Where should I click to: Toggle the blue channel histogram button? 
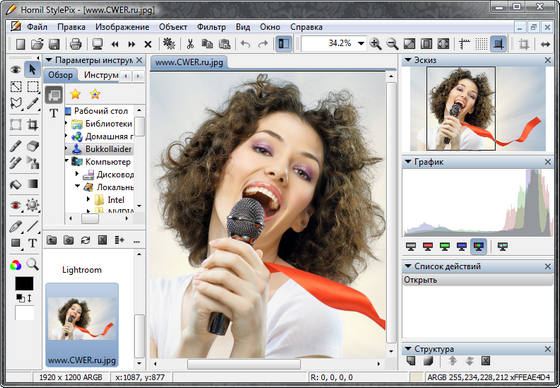coord(462,246)
